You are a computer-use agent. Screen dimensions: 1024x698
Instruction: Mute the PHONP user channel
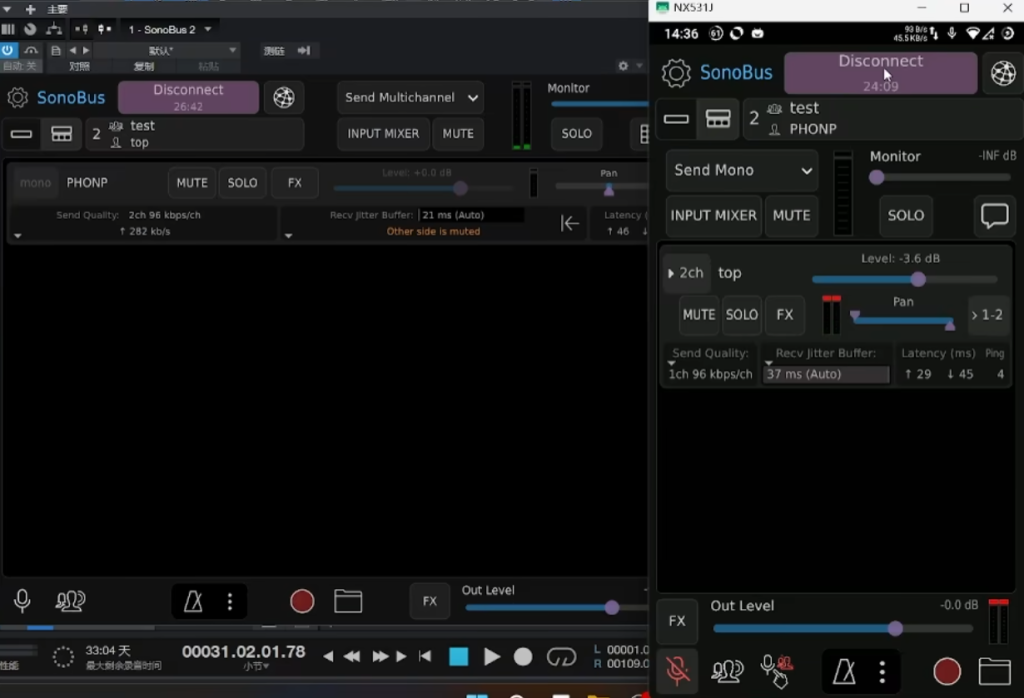tap(191, 182)
